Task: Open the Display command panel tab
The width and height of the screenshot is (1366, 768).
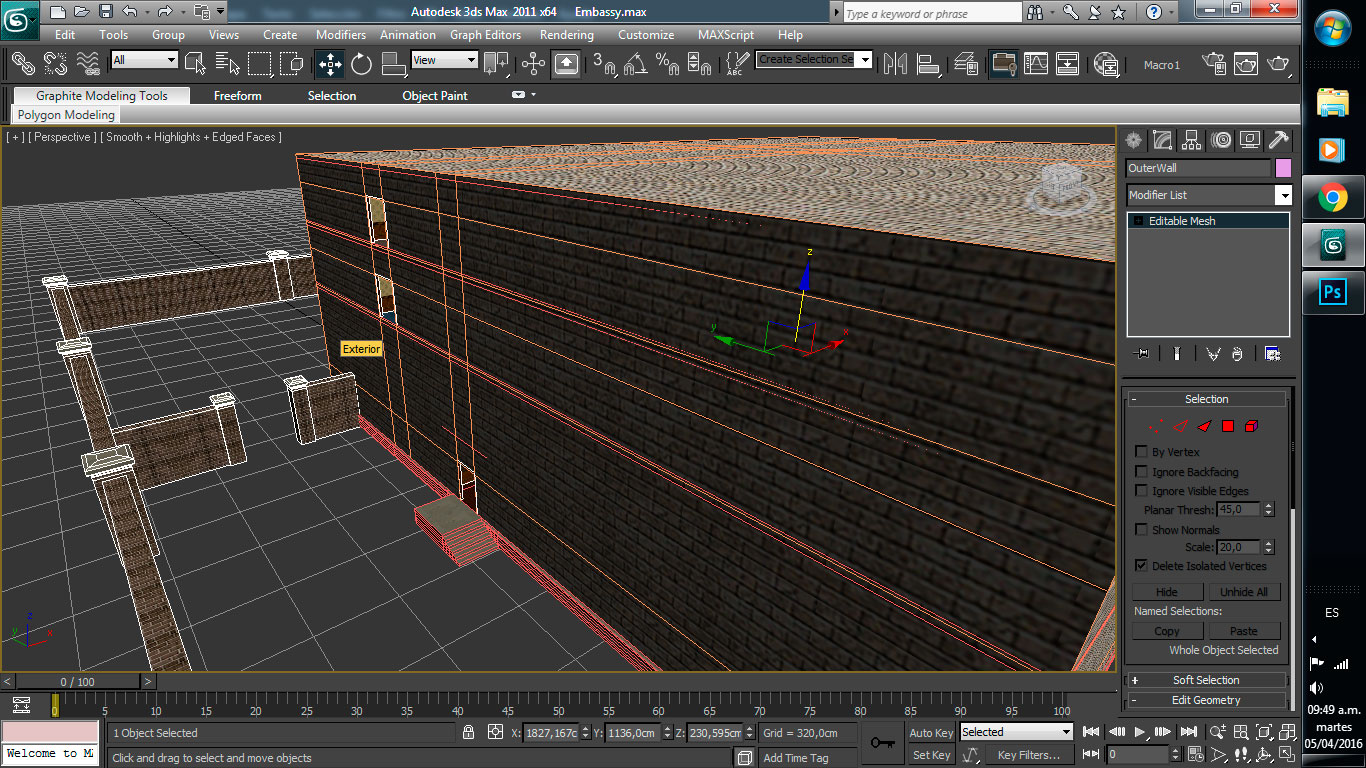Action: pyautogui.click(x=1249, y=140)
